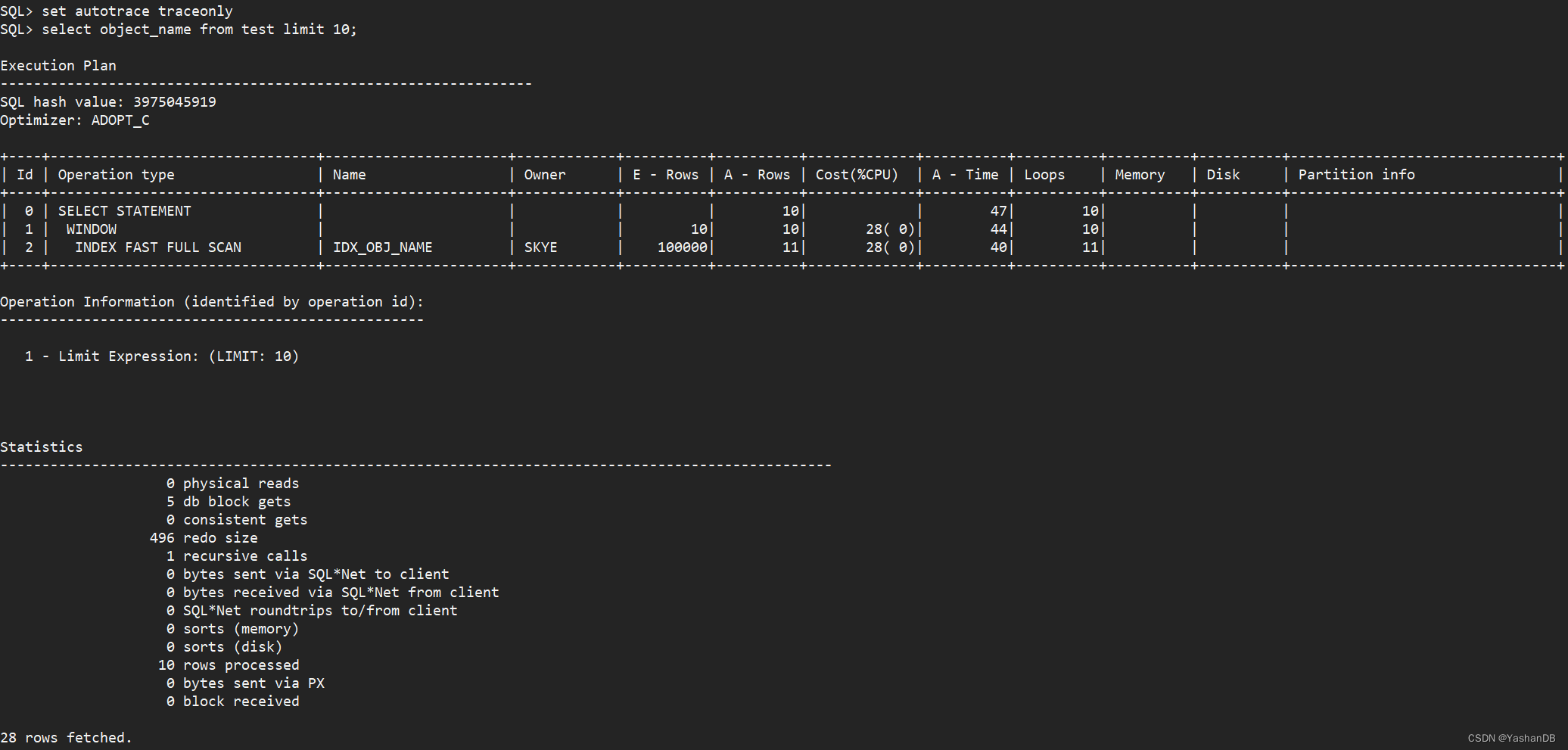1568x750 pixels.
Task: Click the SQL hash value 3975045919
Action: pyautogui.click(x=175, y=102)
